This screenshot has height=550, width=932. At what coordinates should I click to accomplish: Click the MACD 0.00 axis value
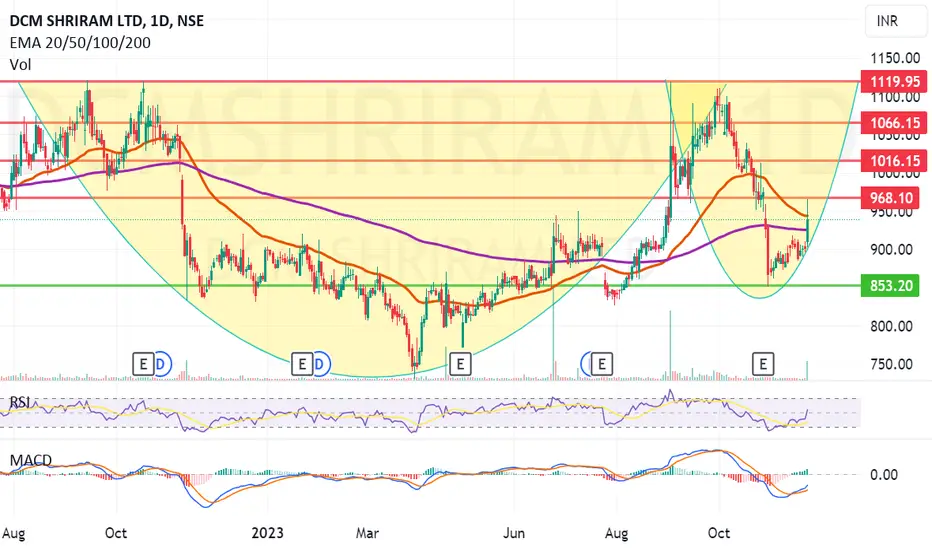[x=884, y=474]
